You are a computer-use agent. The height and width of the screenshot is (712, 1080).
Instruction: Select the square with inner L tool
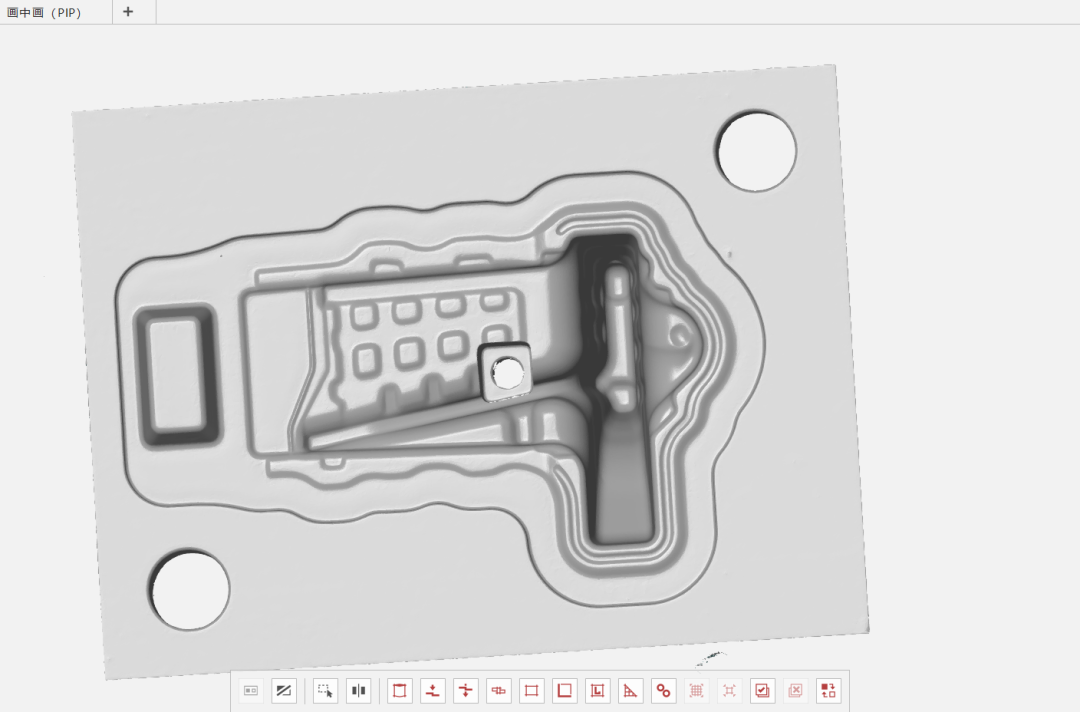click(x=597, y=691)
